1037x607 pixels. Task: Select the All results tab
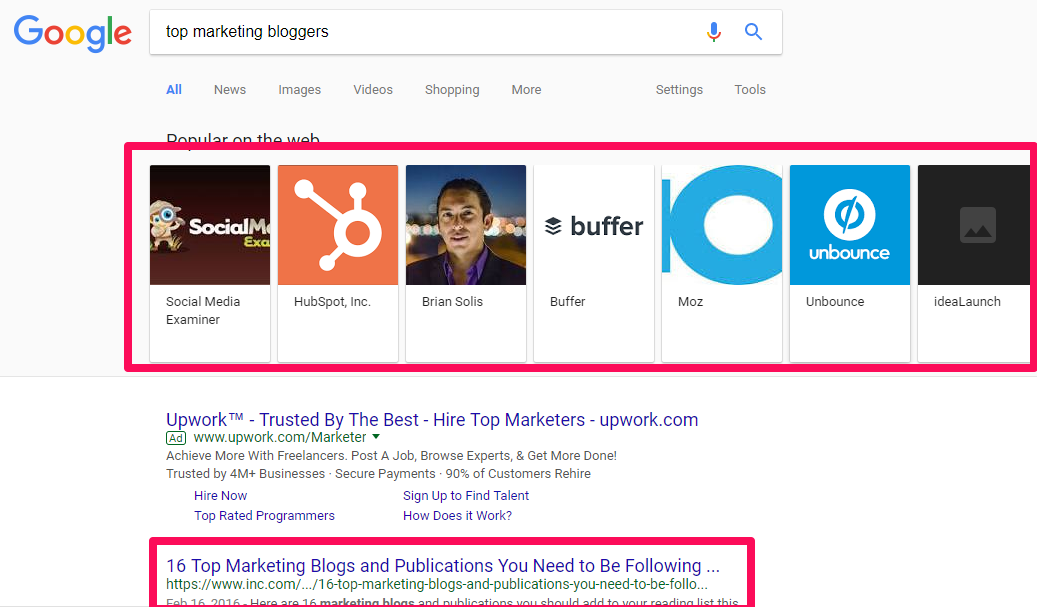click(174, 90)
